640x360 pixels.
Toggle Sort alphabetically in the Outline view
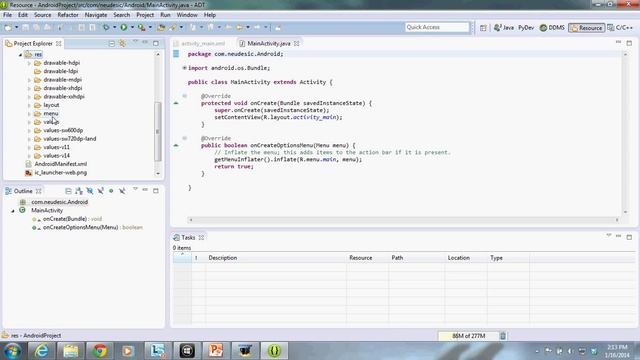79,191
